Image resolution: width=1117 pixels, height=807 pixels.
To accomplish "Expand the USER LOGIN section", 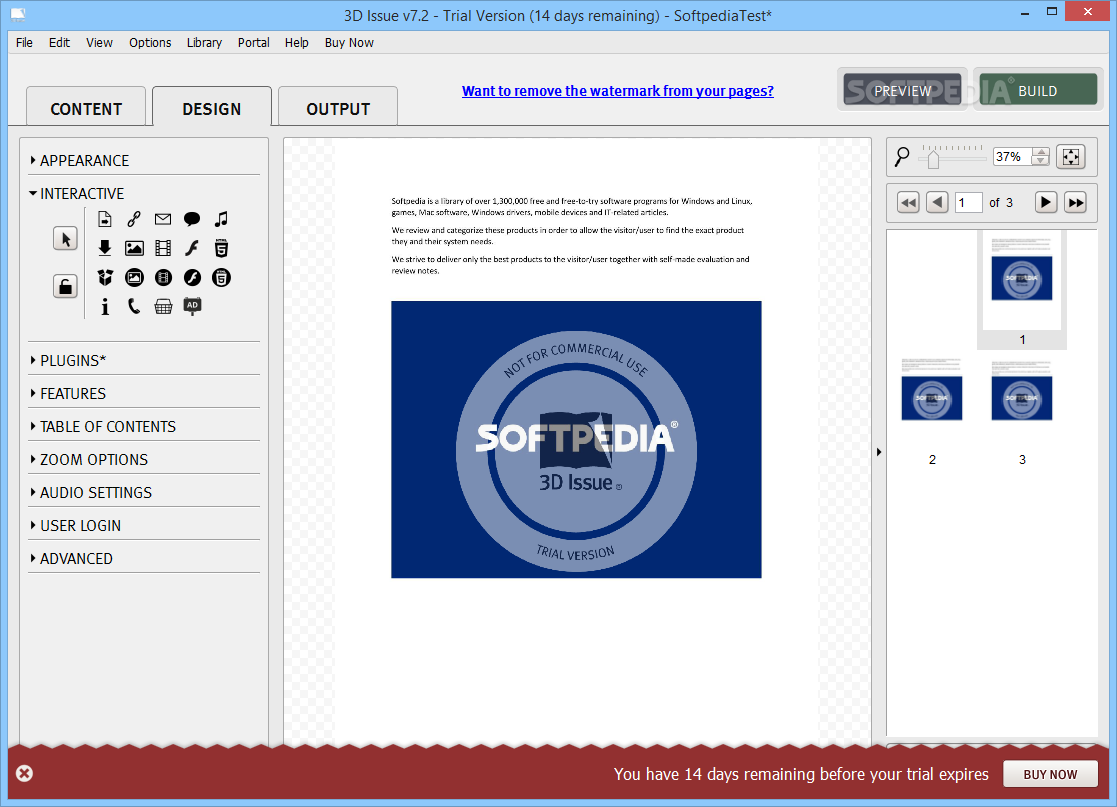I will tap(80, 526).
